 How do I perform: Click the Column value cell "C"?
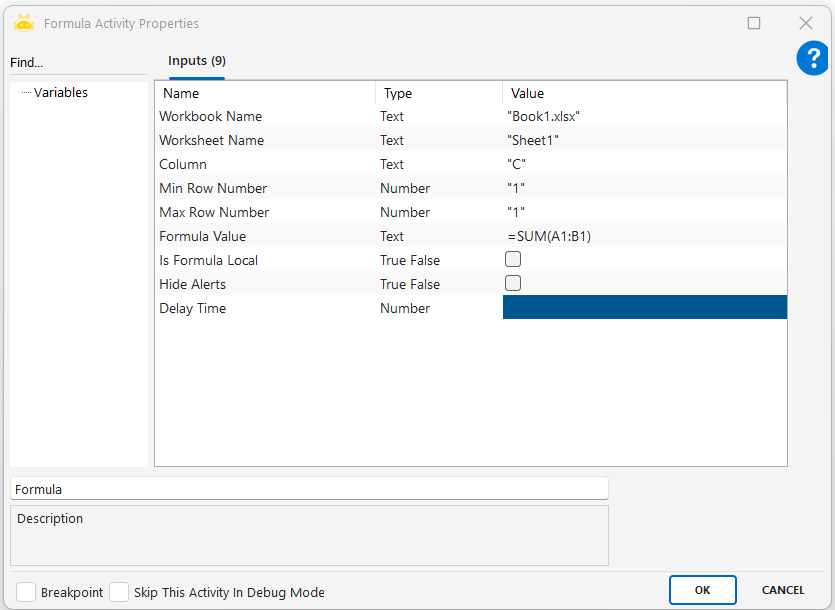click(644, 165)
